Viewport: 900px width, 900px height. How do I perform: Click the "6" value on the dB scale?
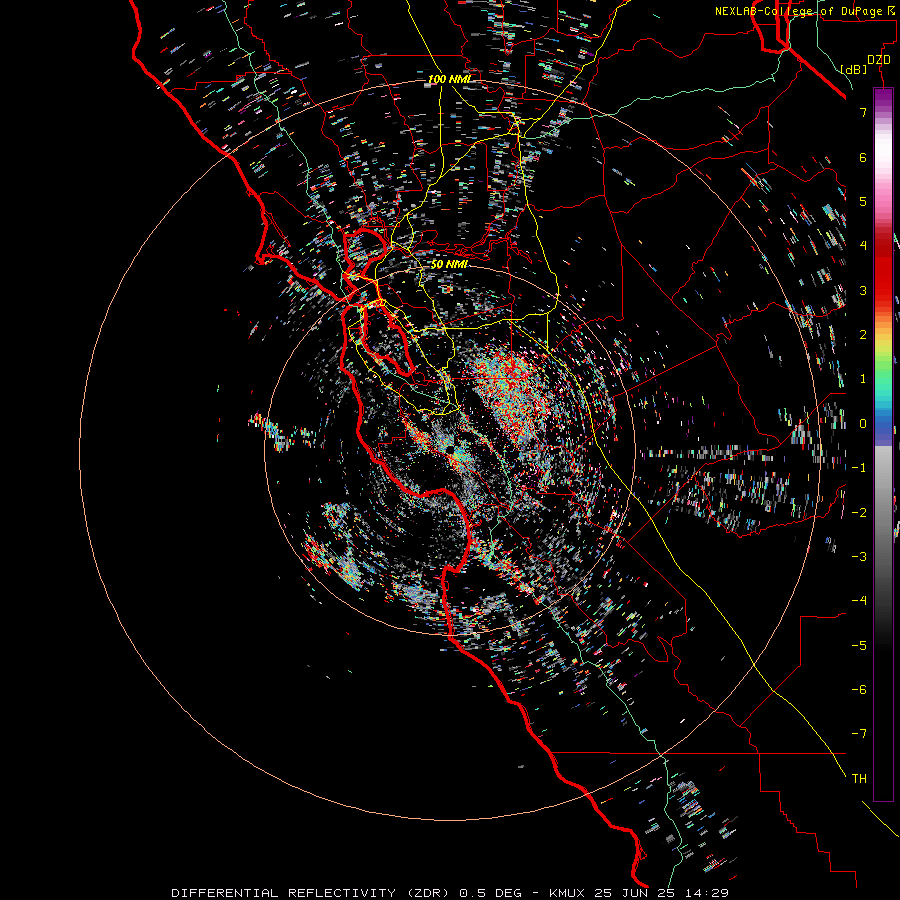tap(863, 157)
